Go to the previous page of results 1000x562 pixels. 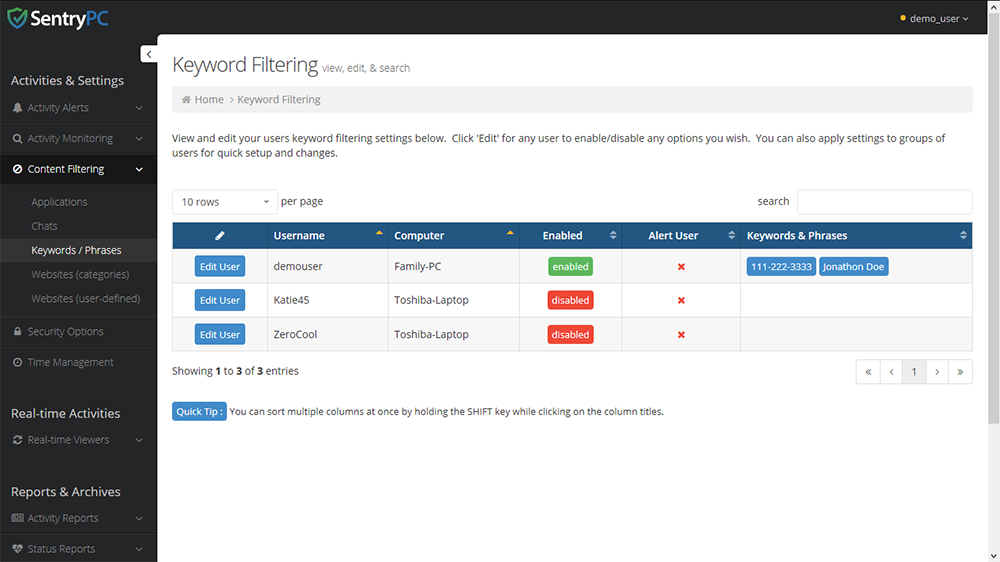point(891,372)
